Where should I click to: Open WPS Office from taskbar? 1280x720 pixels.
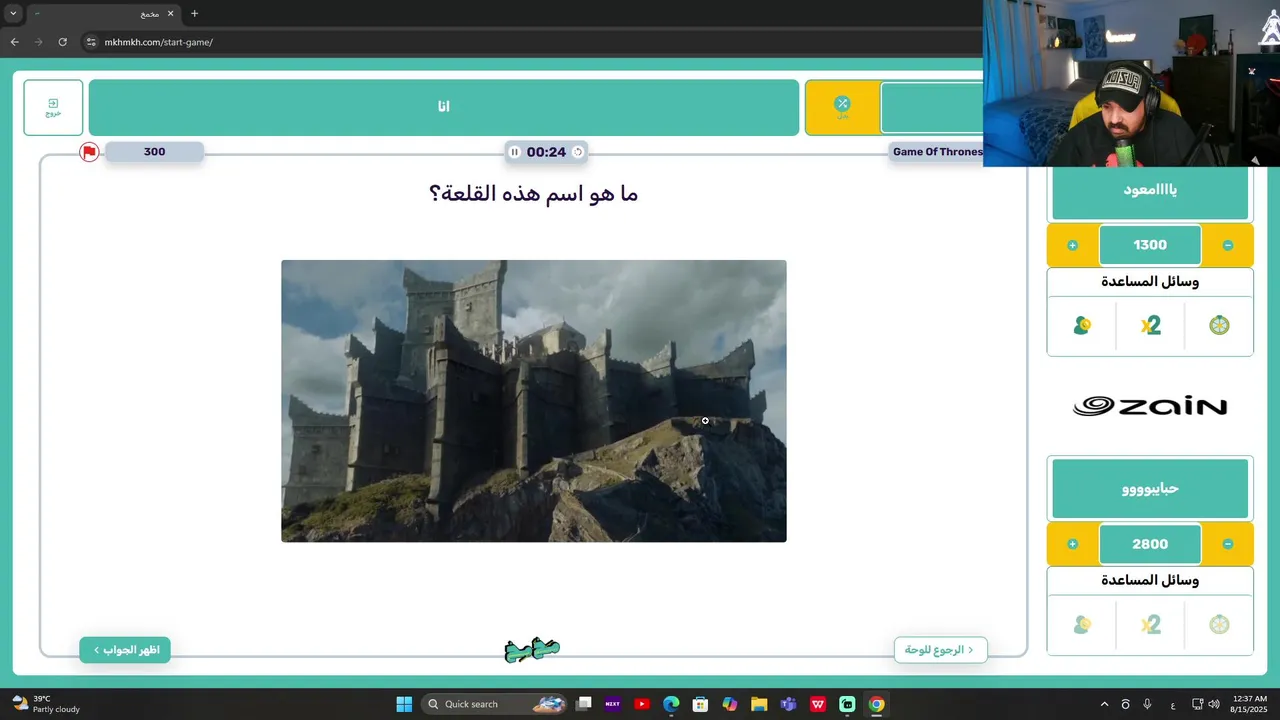point(818,704)
